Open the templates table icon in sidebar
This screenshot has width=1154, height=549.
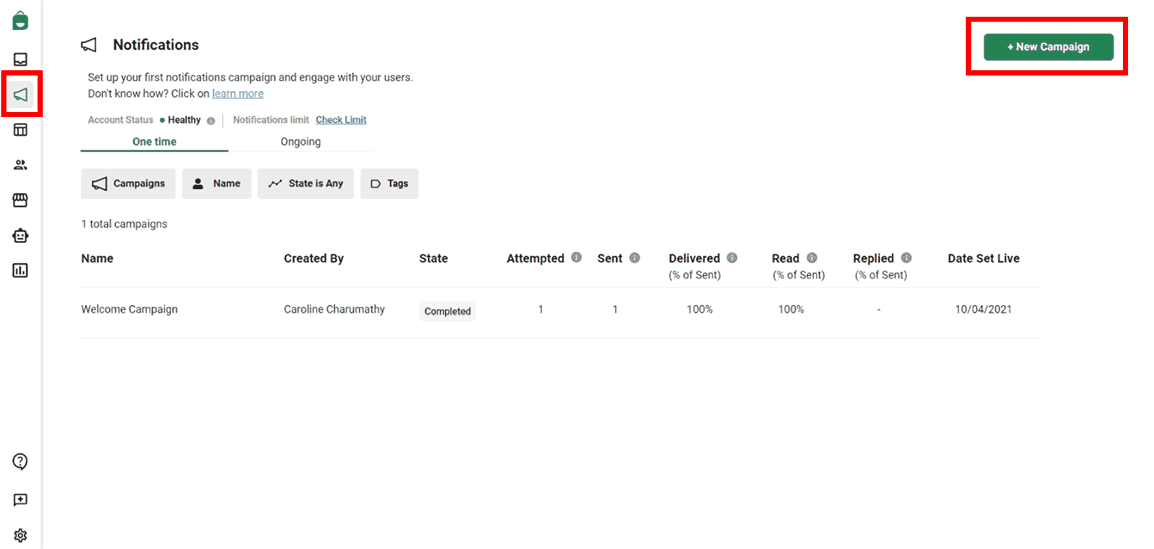20,130
